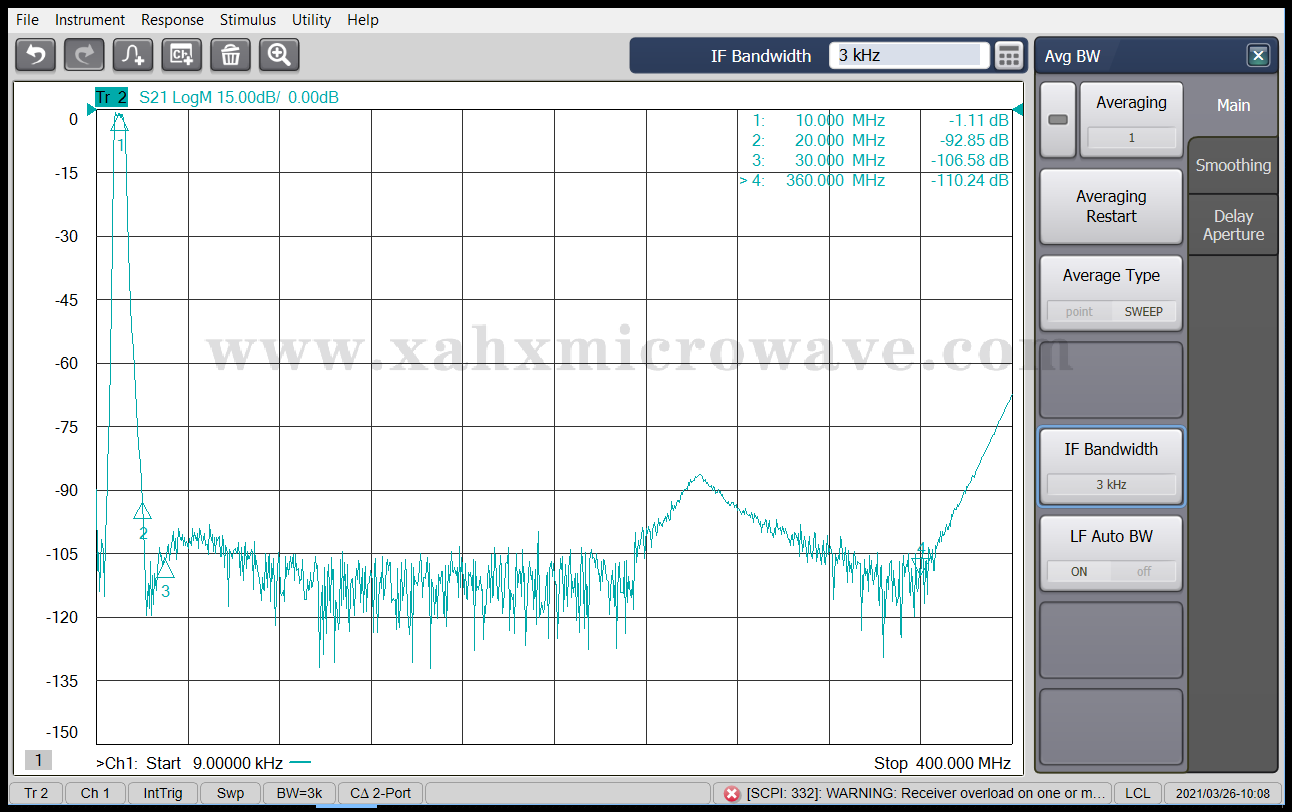Toggle the Averaging on/off switch
This screenshot has width=1292, height=812.
(x=1057, y=120)
